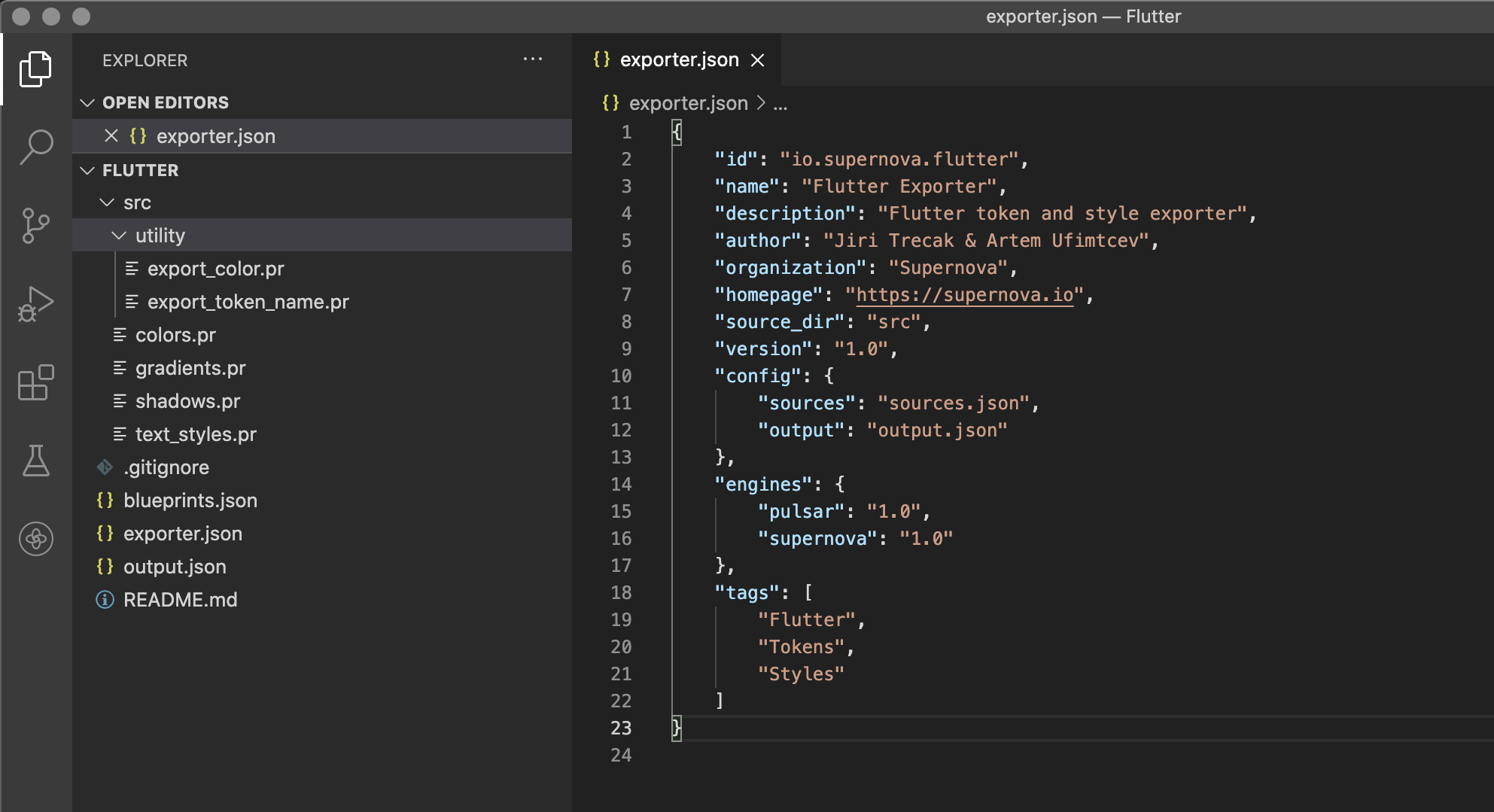Click the "sources.json" value
The image size is (1494, 812).
click(954, 403)
